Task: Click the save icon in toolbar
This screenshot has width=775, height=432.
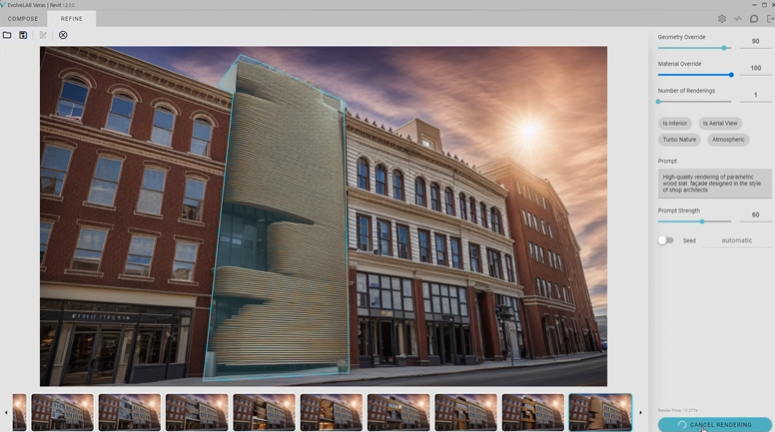Action: [23, 35]
